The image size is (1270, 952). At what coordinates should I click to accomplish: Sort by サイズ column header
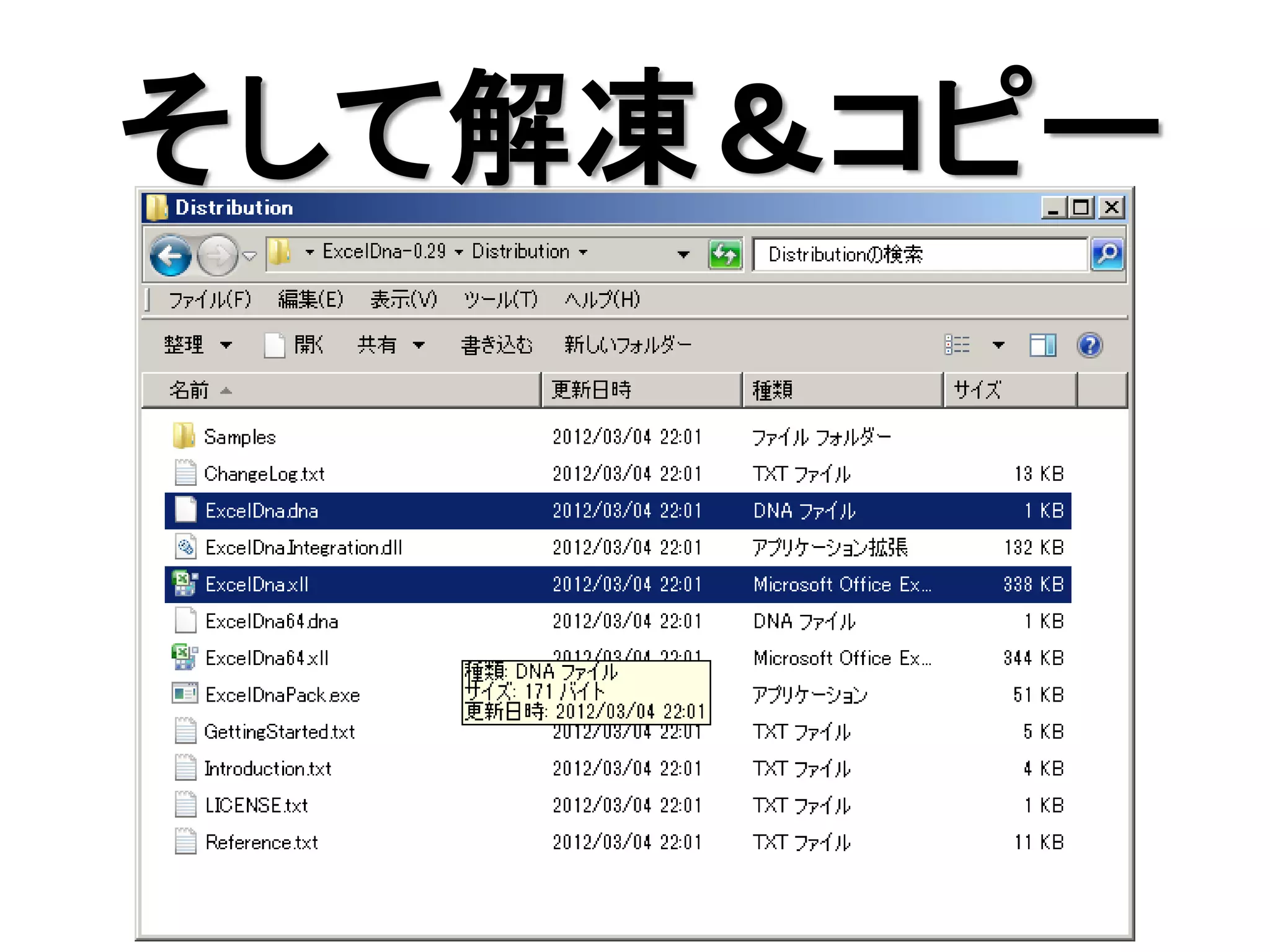[x=1010, y=390]
